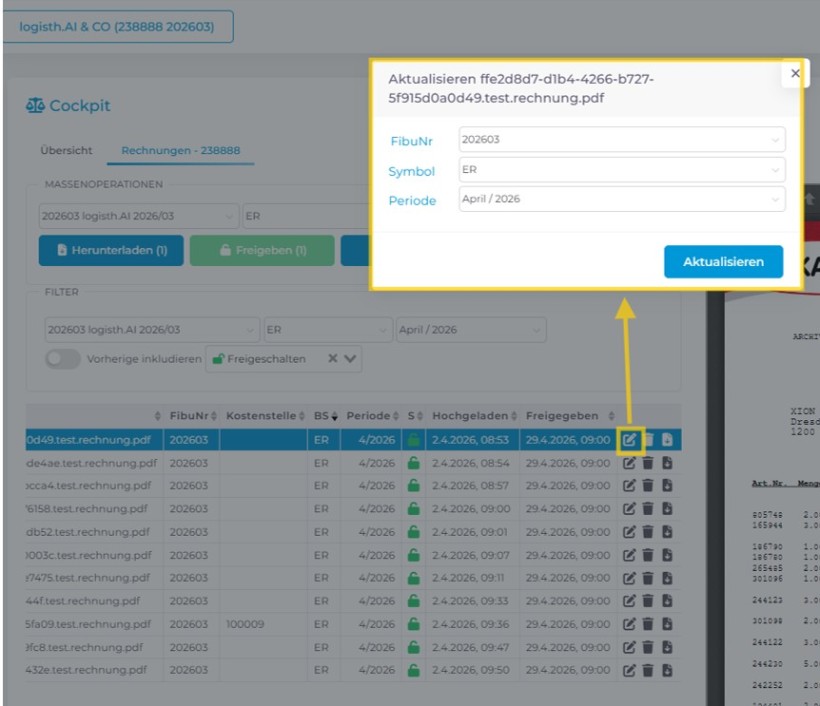The height and width of the screenshot is (706, 820).
Task: Trash the cca4.test.rechnung.pdf entry
Action: point(647,485)
